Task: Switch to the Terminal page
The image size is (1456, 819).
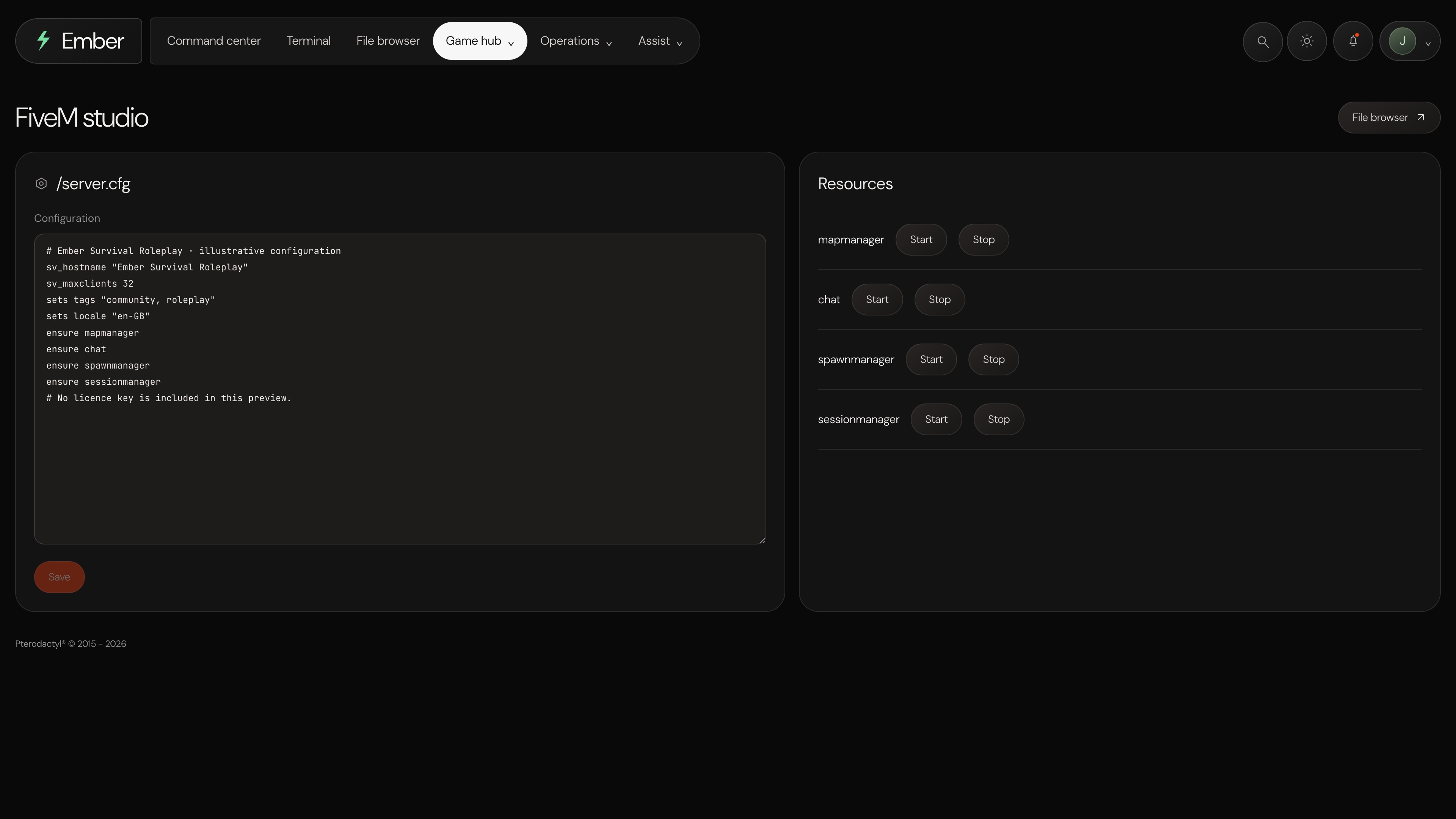Action: 309,41
